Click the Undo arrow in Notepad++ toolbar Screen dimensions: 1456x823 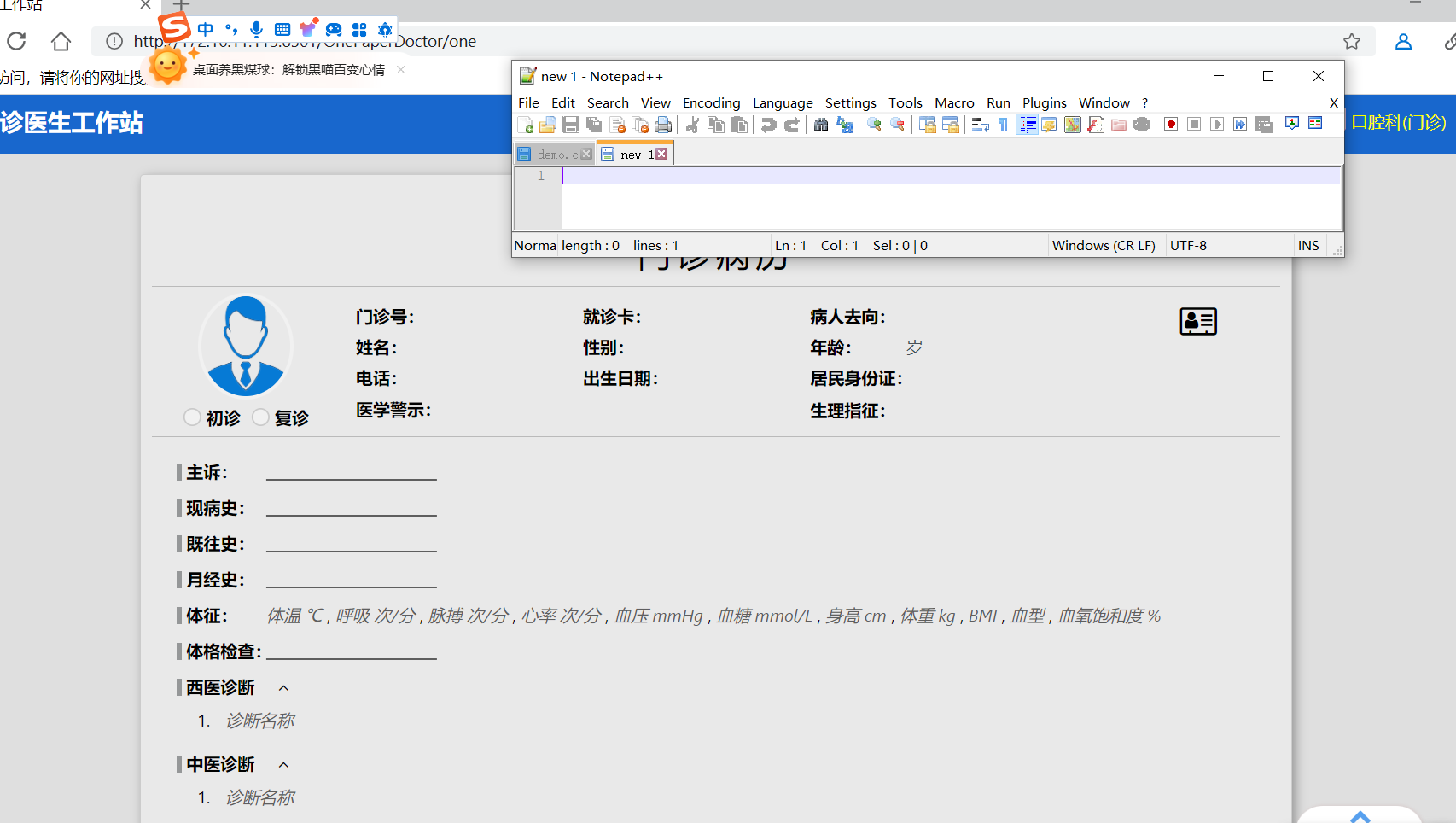tap(768, 125)
